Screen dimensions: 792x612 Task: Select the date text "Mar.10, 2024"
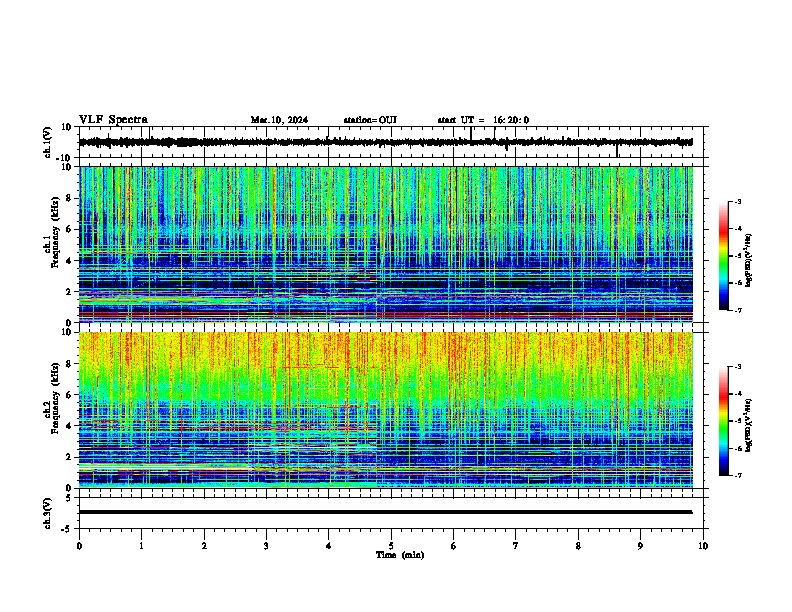point(279,120)
